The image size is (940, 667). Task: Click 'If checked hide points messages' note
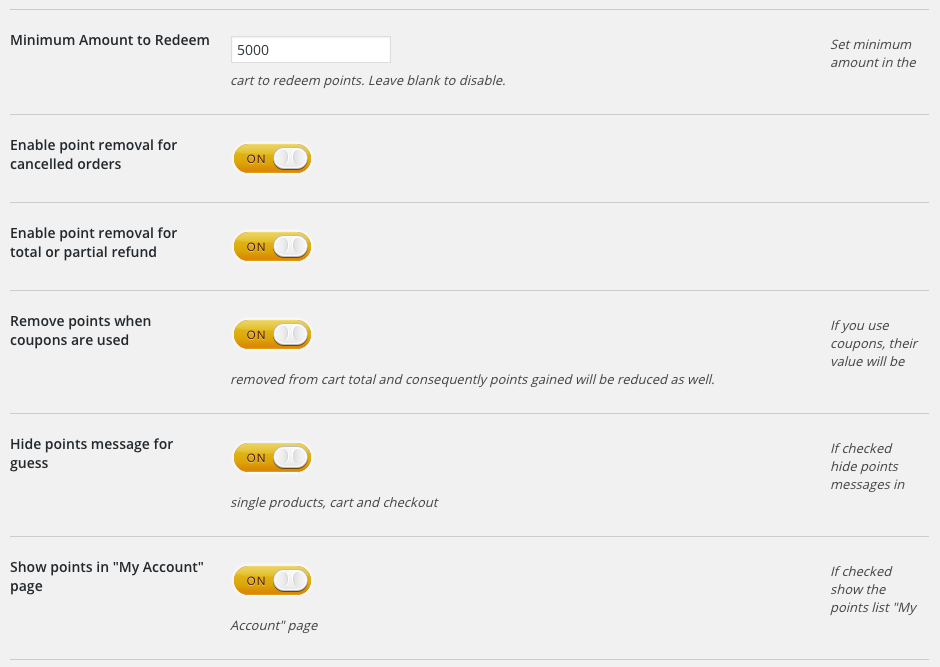tap(866, 466)
